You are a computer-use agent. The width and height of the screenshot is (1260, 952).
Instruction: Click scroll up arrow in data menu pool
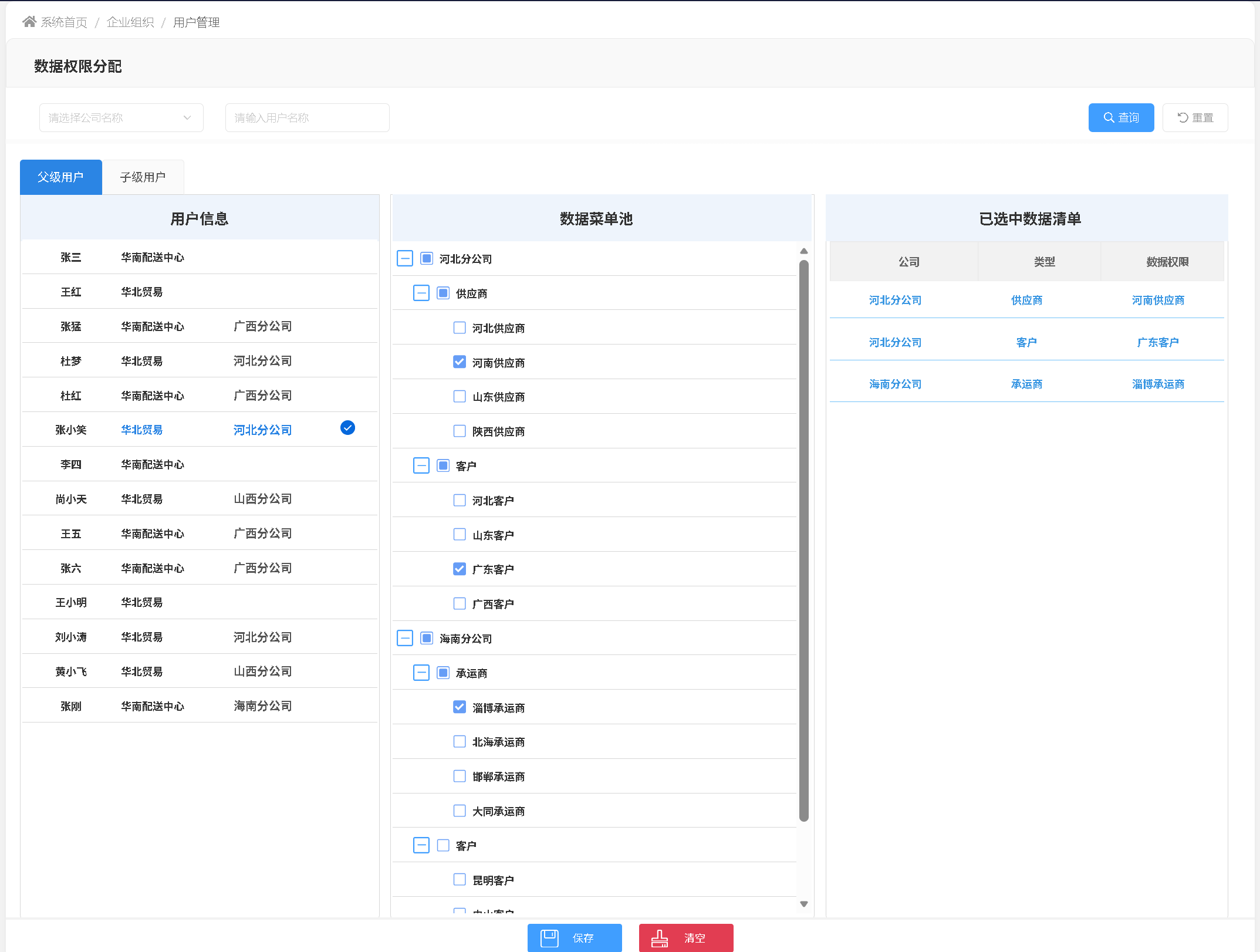[804, 251]
